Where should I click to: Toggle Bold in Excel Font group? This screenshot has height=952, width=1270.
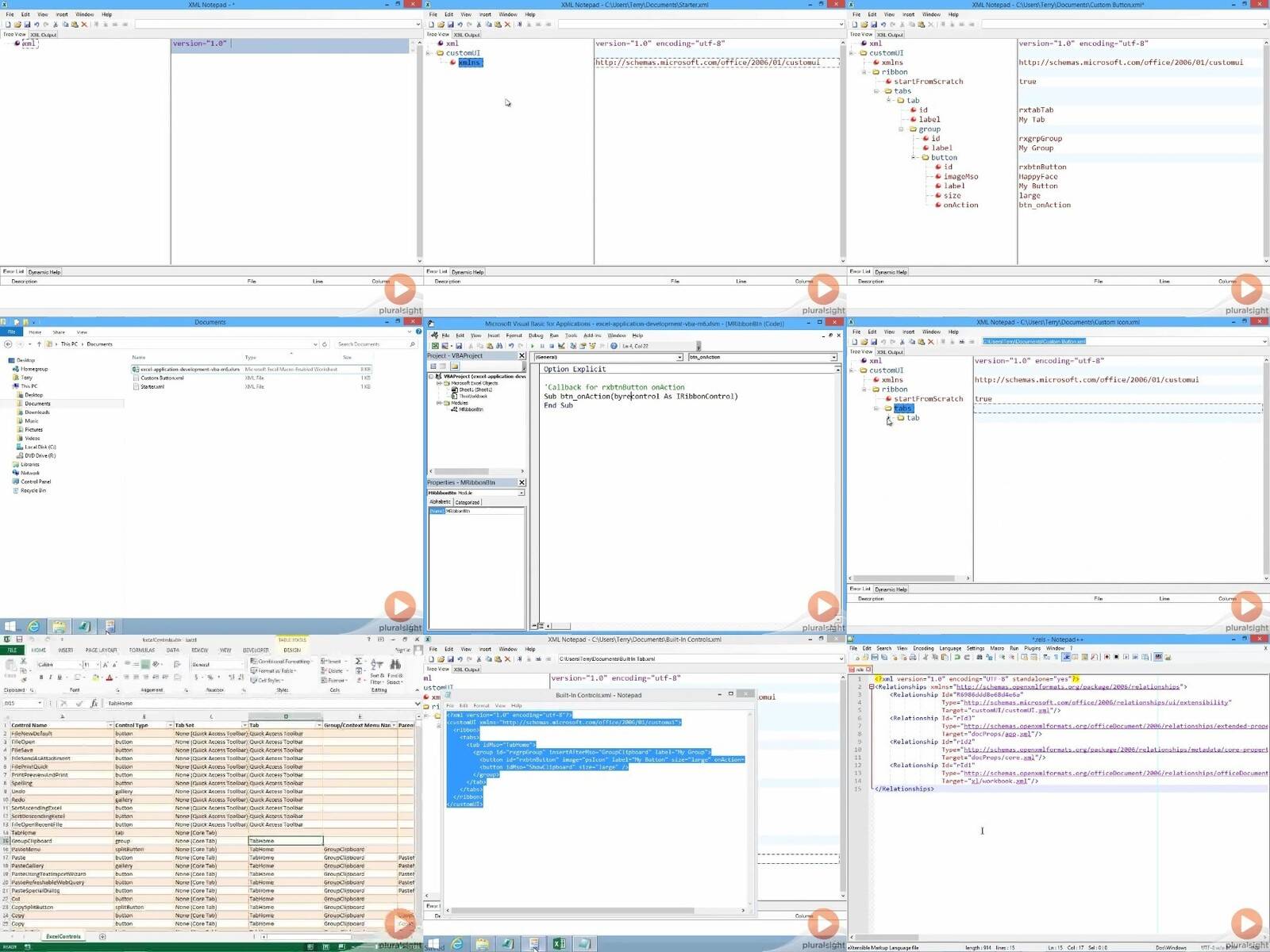[41, 678]
